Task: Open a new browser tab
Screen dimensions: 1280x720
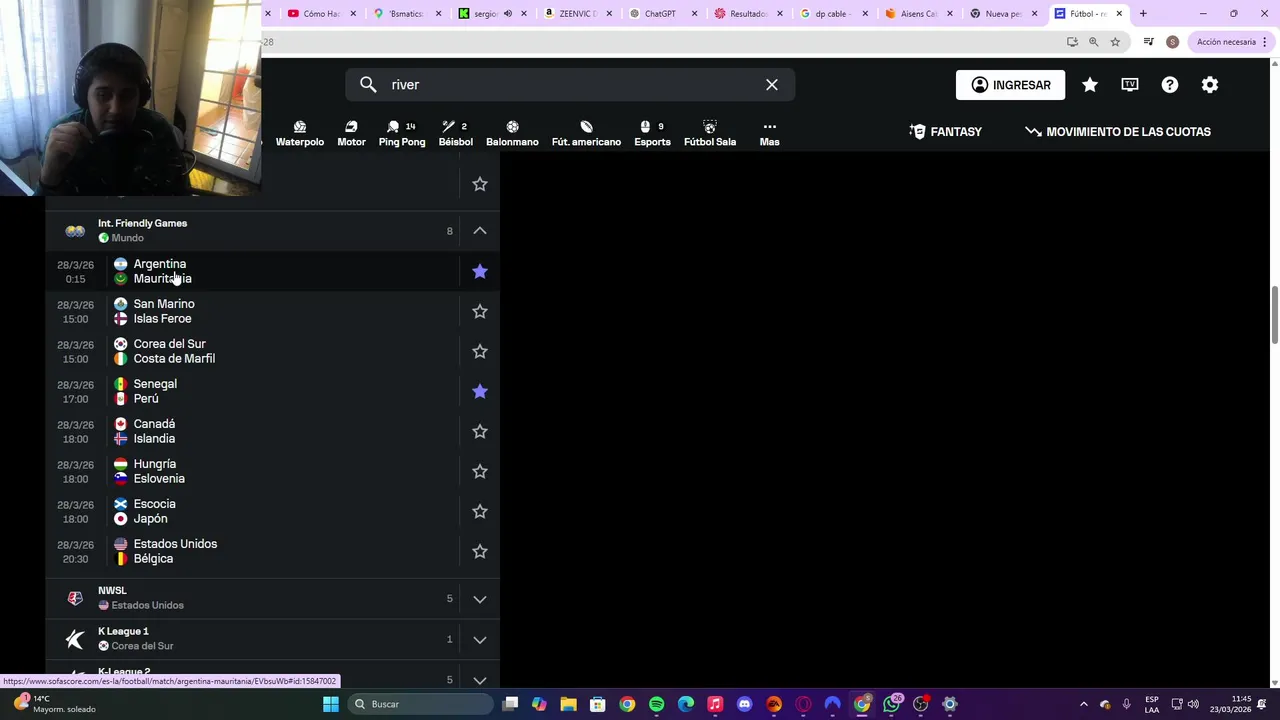Action: 1143,14
